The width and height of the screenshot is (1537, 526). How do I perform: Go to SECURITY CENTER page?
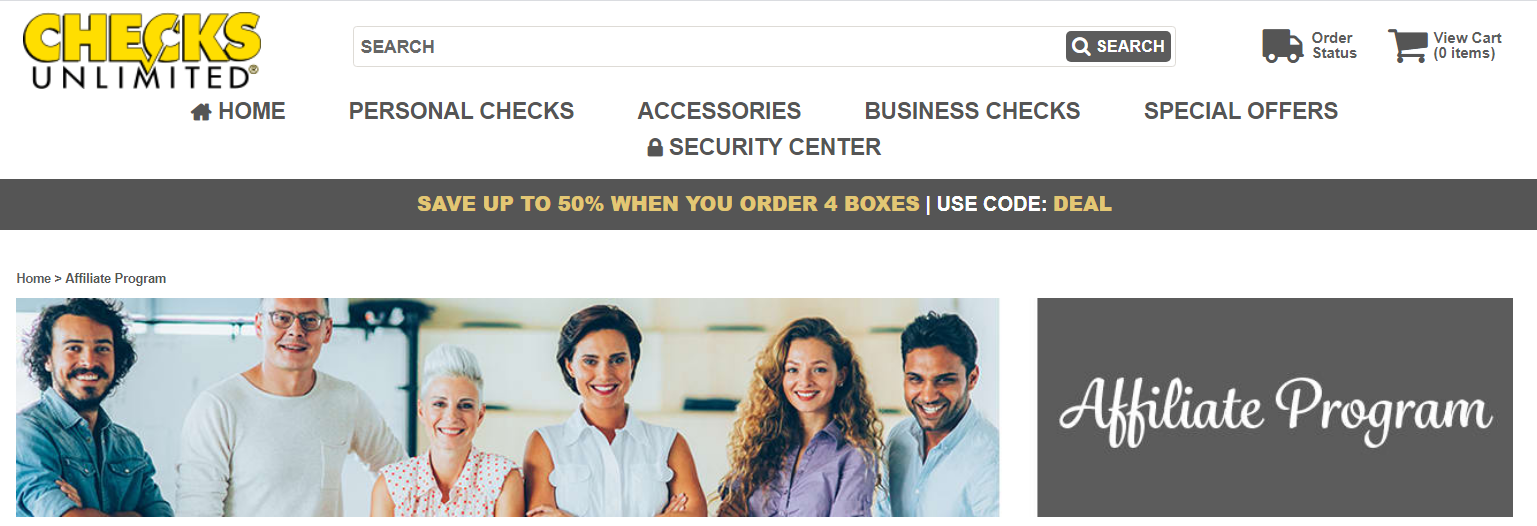775,147
